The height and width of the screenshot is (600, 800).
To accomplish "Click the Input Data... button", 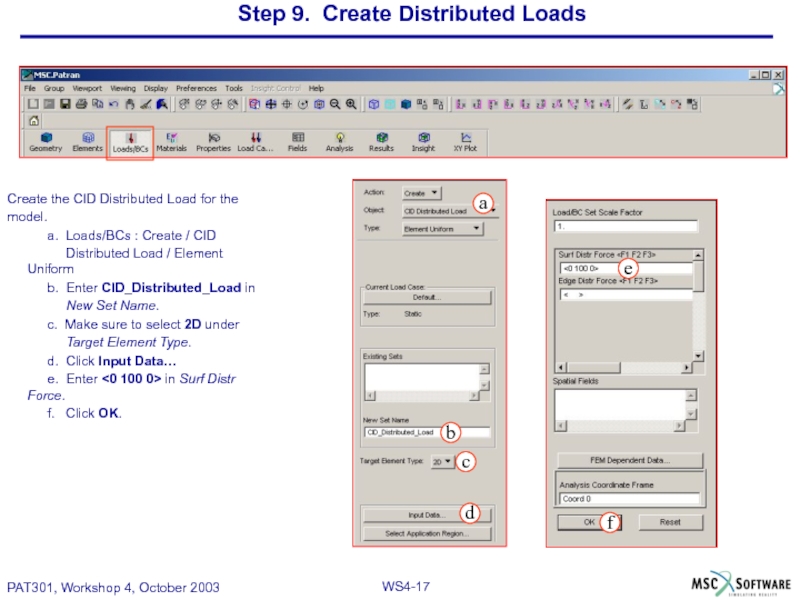I will pyautogui.click(x=427, y=515).
